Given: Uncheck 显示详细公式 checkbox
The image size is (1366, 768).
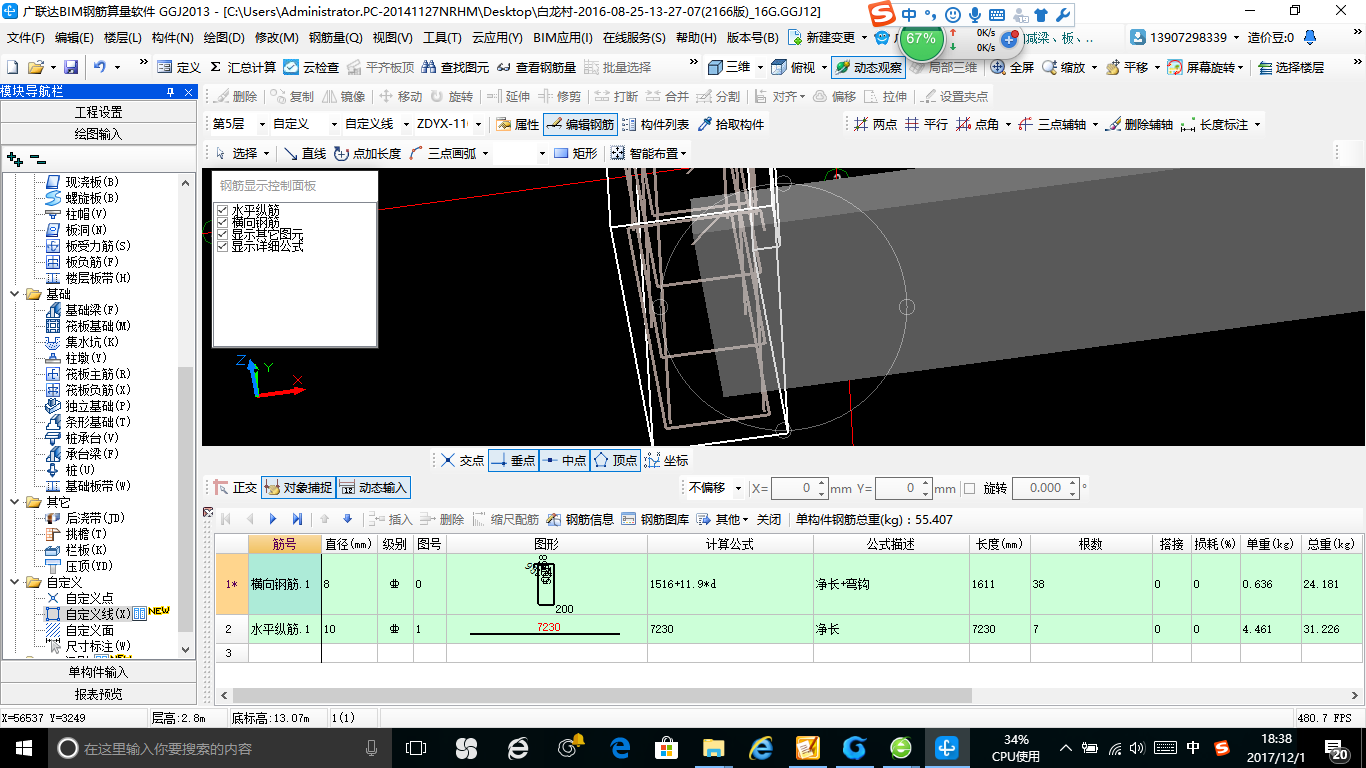Looking at the screenshot, I should [222, 246].
